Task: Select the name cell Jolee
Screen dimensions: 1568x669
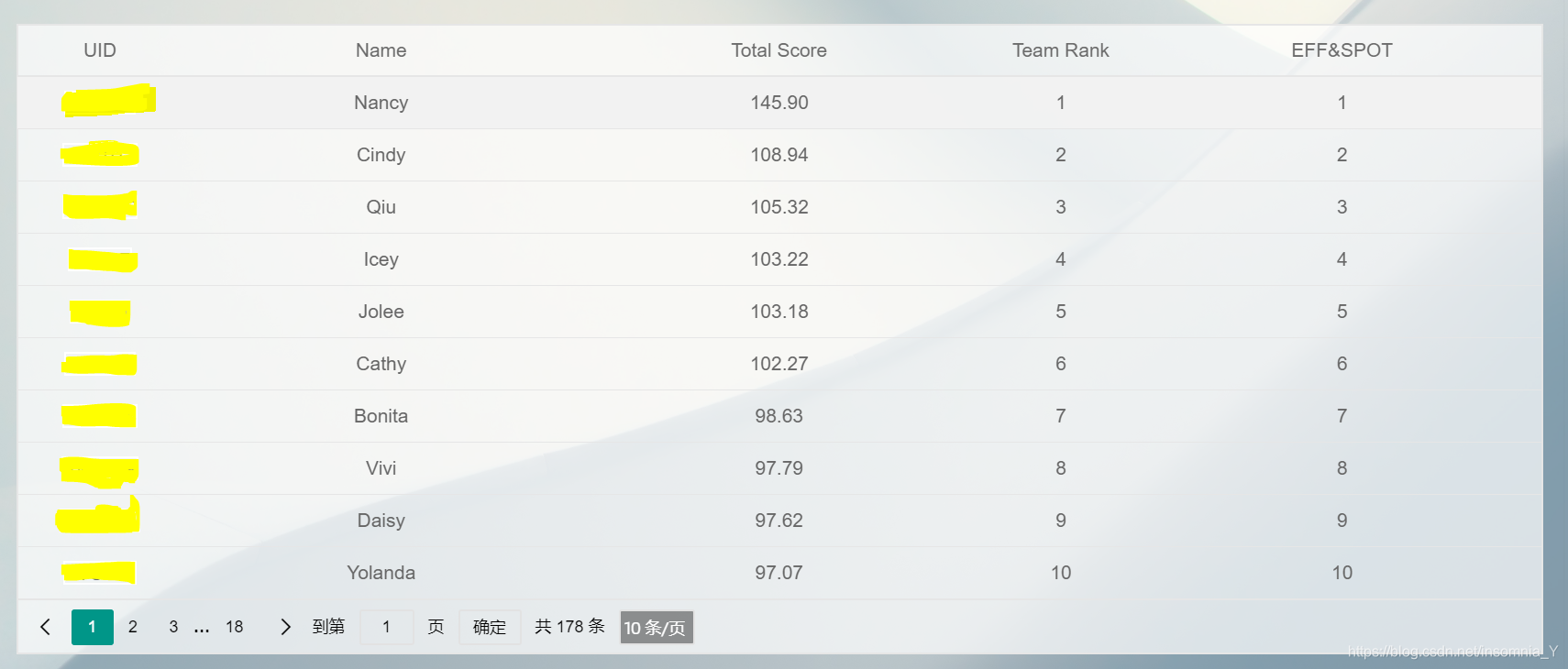Action: point(381,312)
